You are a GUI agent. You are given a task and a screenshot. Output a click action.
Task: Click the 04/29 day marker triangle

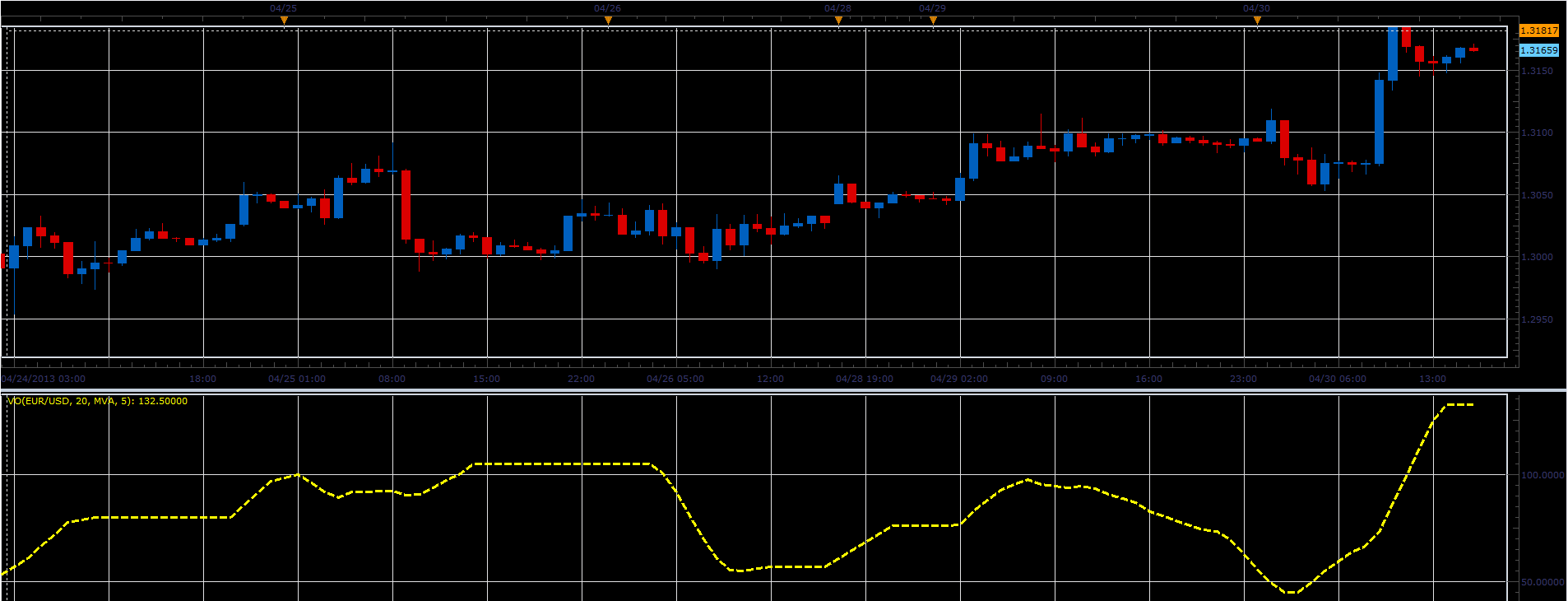[933, 20]
